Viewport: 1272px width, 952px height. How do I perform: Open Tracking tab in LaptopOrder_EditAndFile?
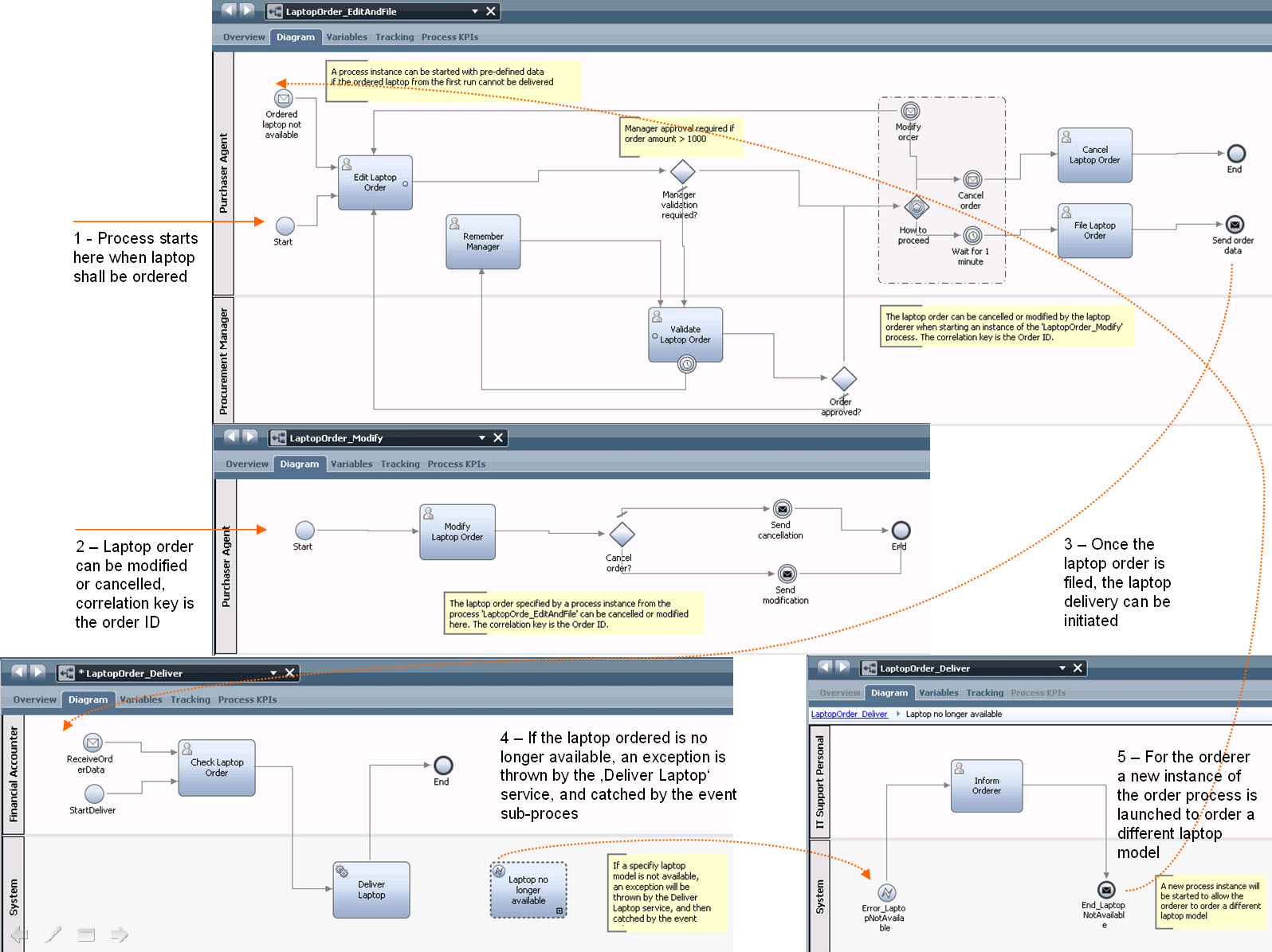[x=395, y=37]
